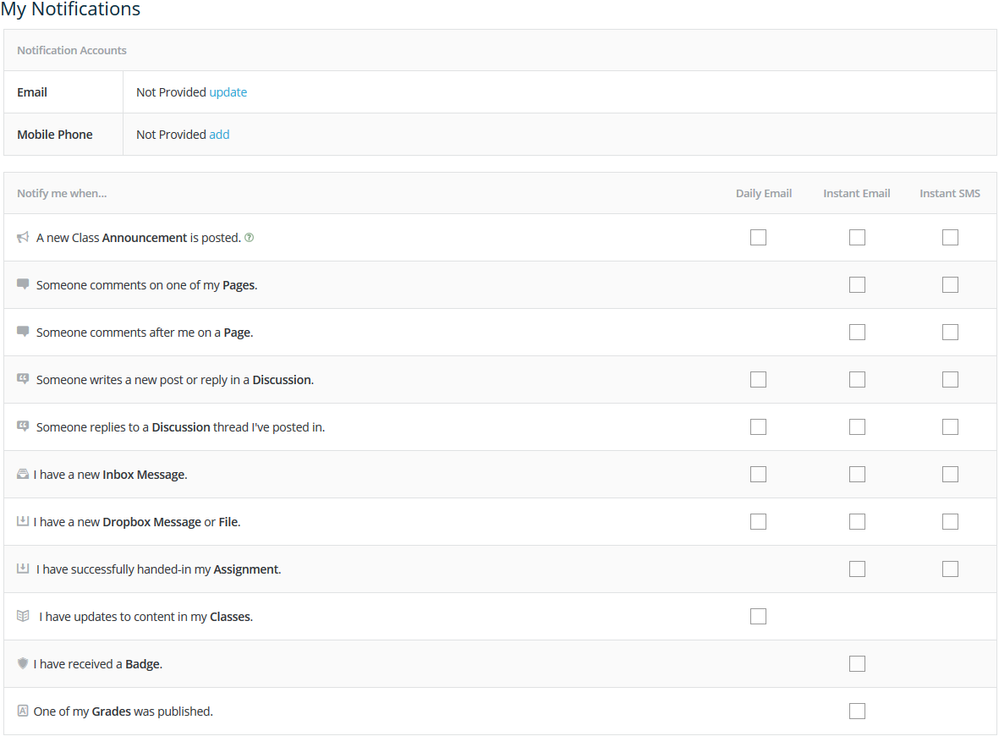999x737 pixels.
Task: Click the megaphone icon beside Class Announcement
Action: click(x=23, y=237)
